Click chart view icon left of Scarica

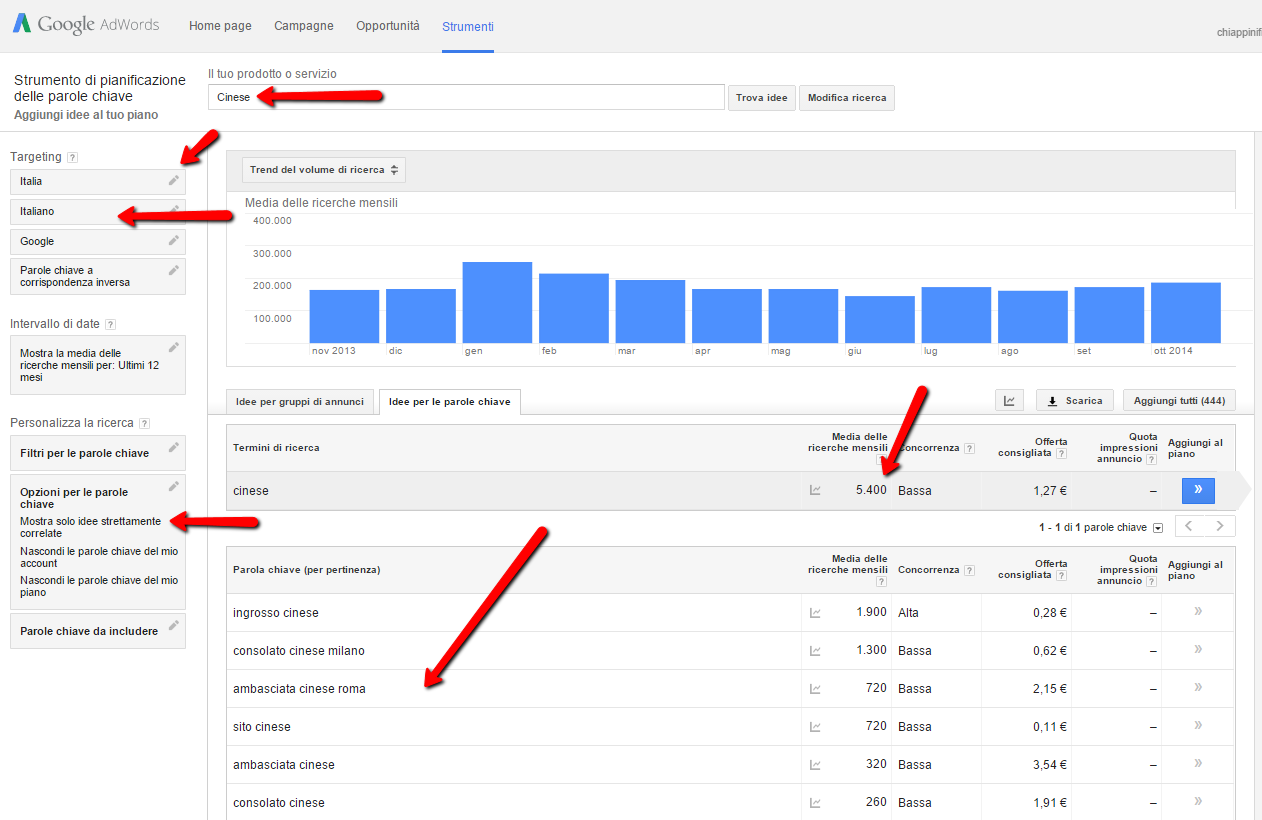coord(1009,401)
